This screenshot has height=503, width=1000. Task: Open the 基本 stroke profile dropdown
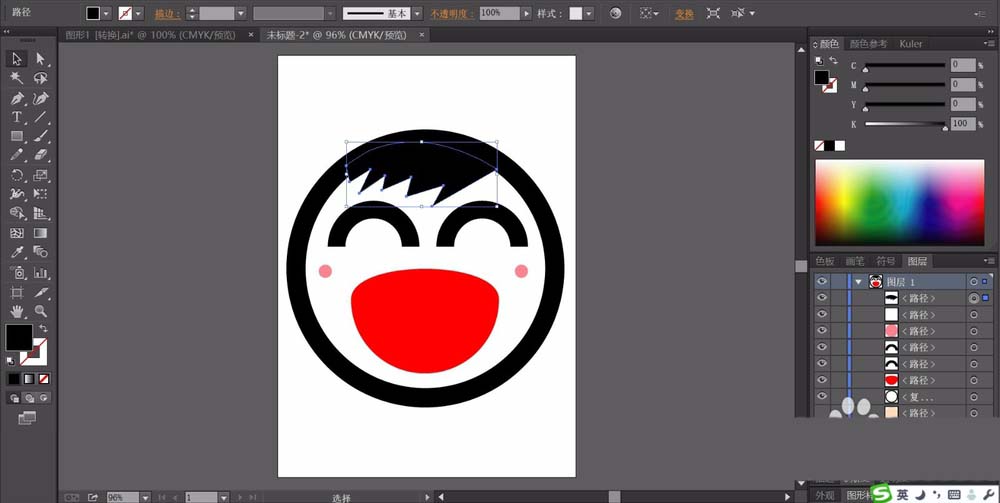point(419,14)
